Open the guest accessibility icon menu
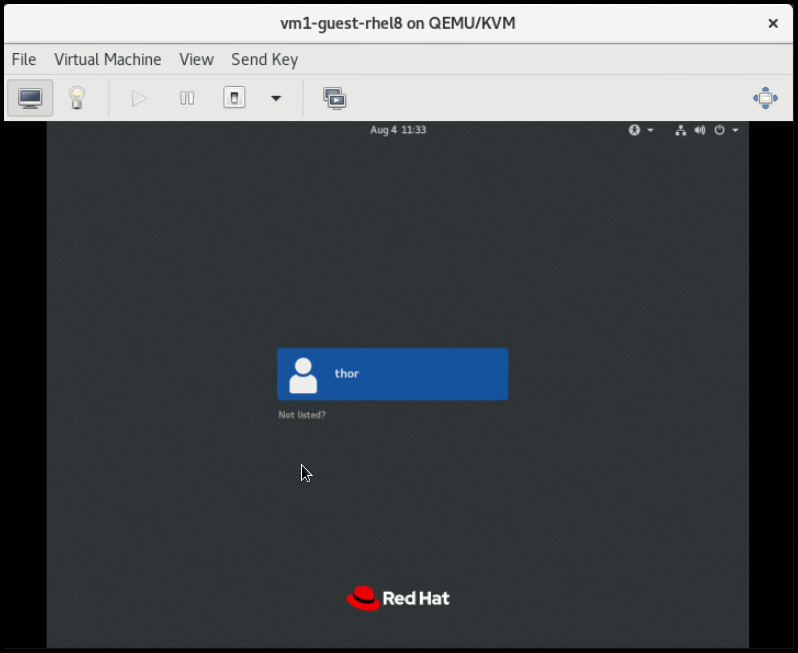This screenshot has width=798, height=653. [x=634, y=130]
